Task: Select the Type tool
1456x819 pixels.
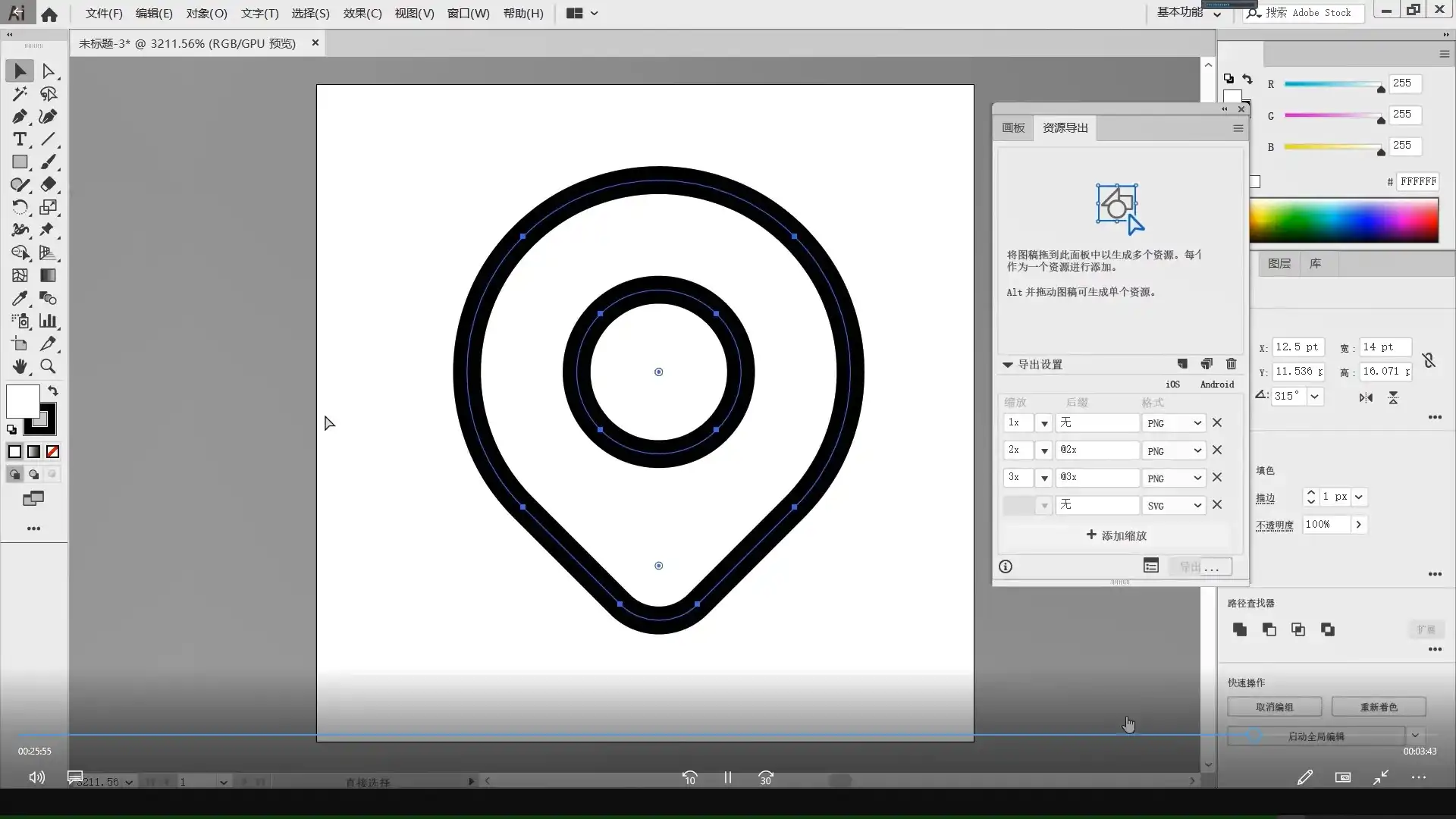Action: tap(20, 140)
